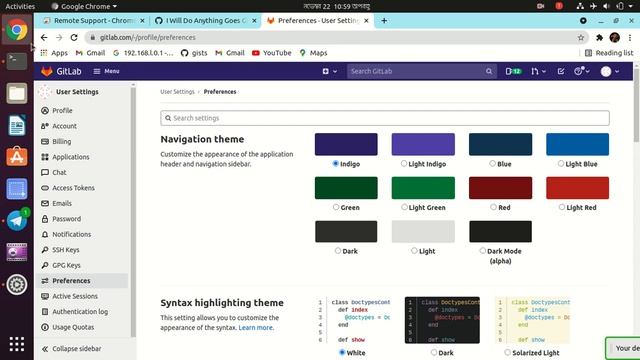Screen dimensions: 640x360
Task: Click the Emails envelope icon in sidebar
Action: 45,203
